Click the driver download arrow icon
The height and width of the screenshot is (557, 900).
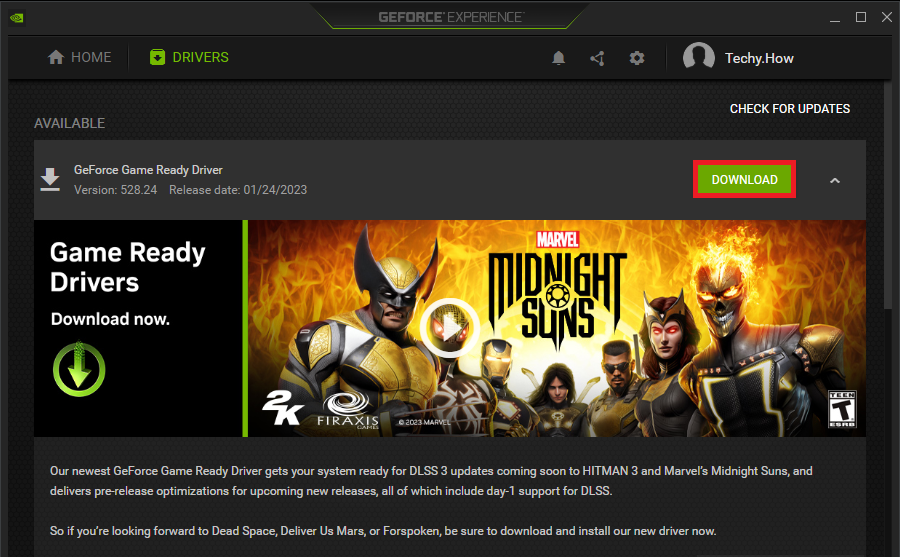click(50, 180)
